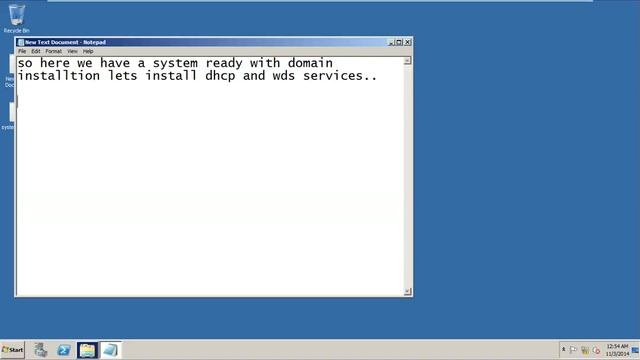Image resolution: width=640 pixels, height=360 pixels.
Task: Click the Show Desktop button beside the clock
Action: [x=636, y=350]
